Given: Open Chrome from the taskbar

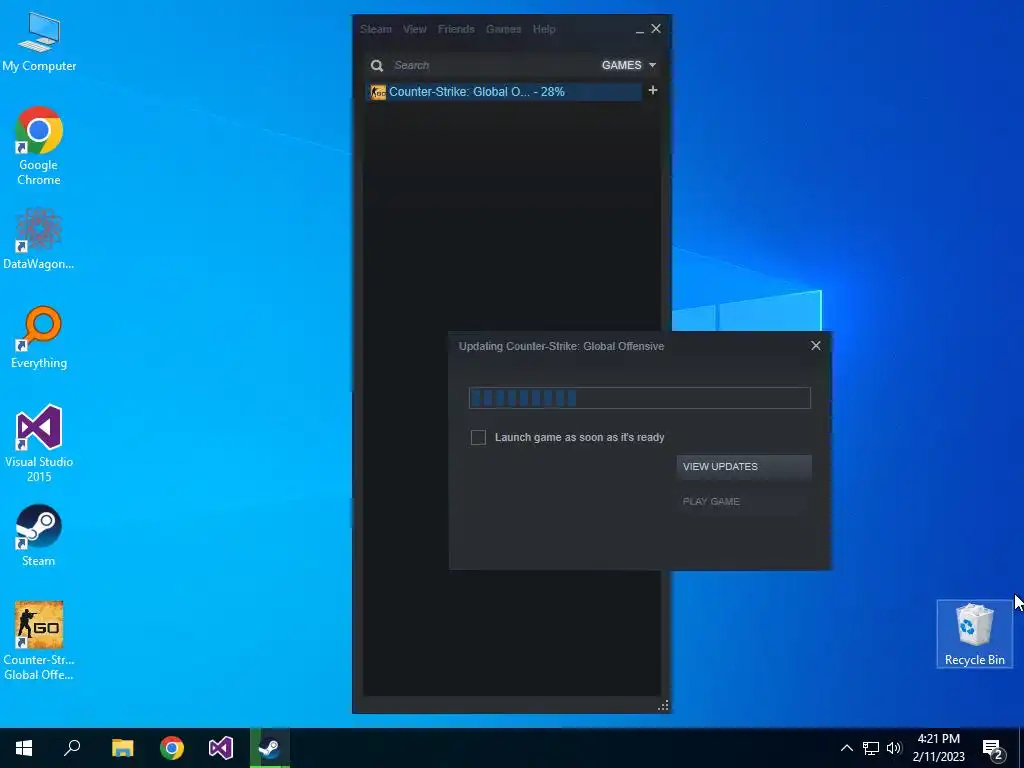Looking at the screenshot, I should coord(172,748).
